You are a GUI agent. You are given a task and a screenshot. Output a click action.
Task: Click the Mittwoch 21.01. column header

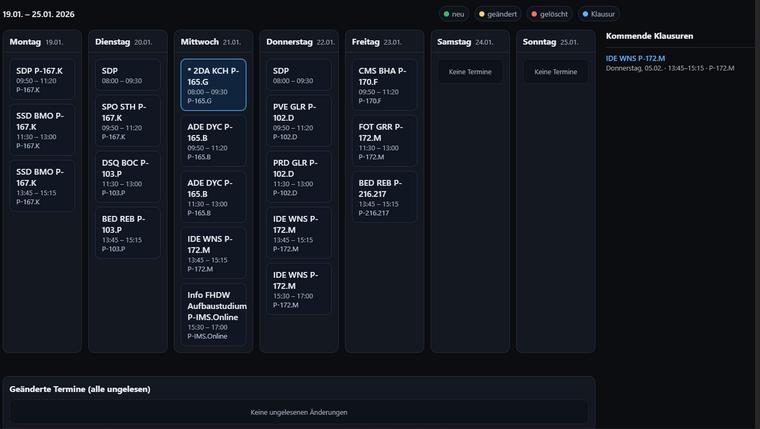coord(211,42)
